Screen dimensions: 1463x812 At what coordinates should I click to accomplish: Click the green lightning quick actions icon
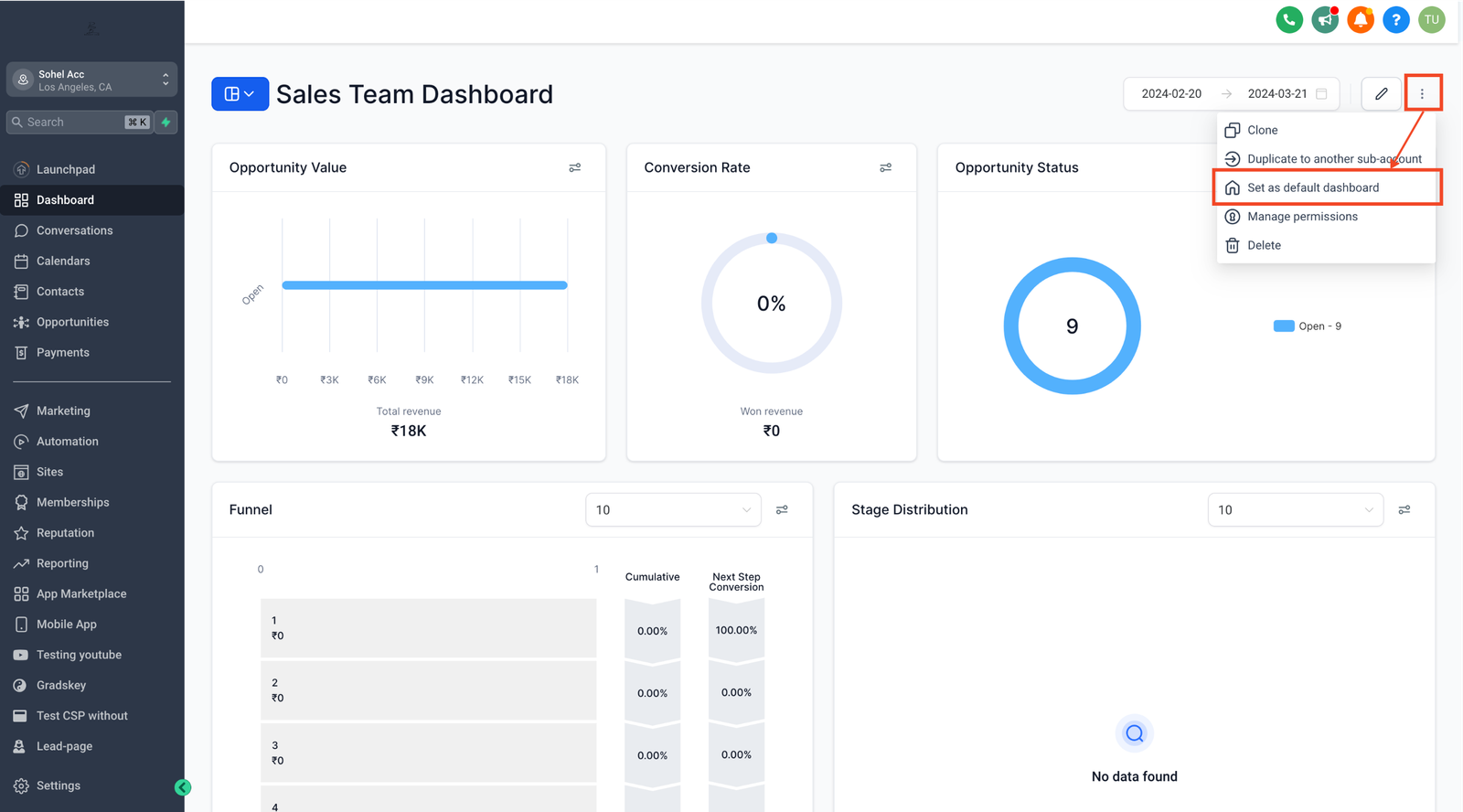pos(166,122)
